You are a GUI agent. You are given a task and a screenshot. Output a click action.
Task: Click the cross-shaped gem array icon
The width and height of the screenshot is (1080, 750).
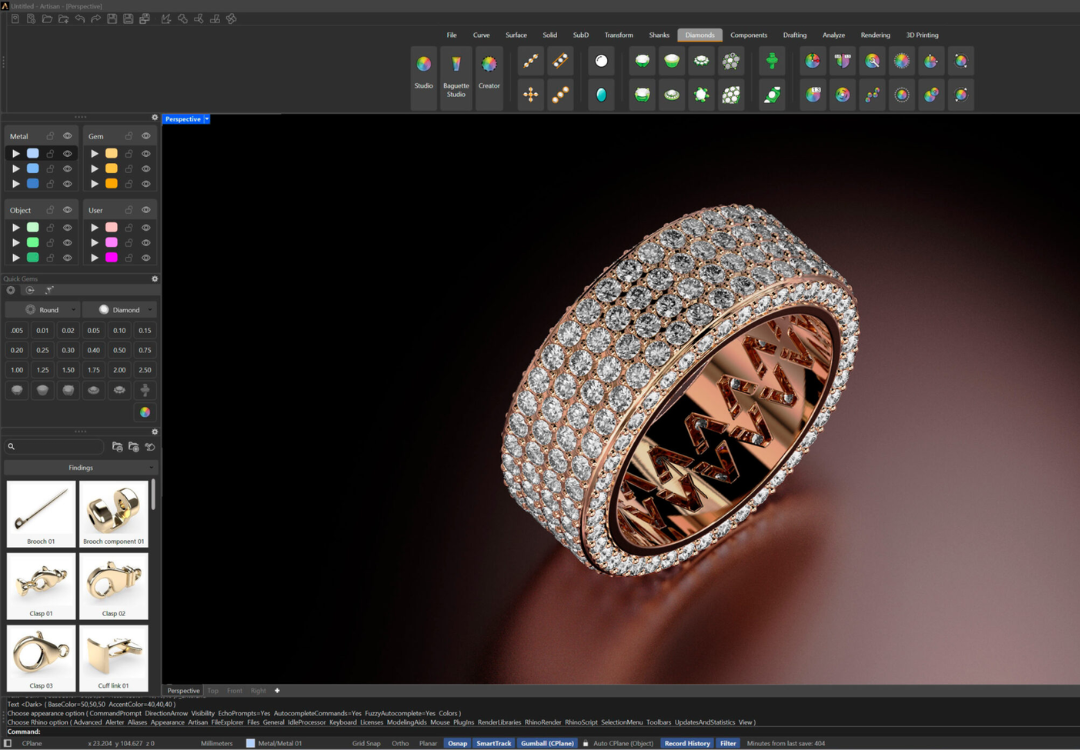(x=530, y=94)
